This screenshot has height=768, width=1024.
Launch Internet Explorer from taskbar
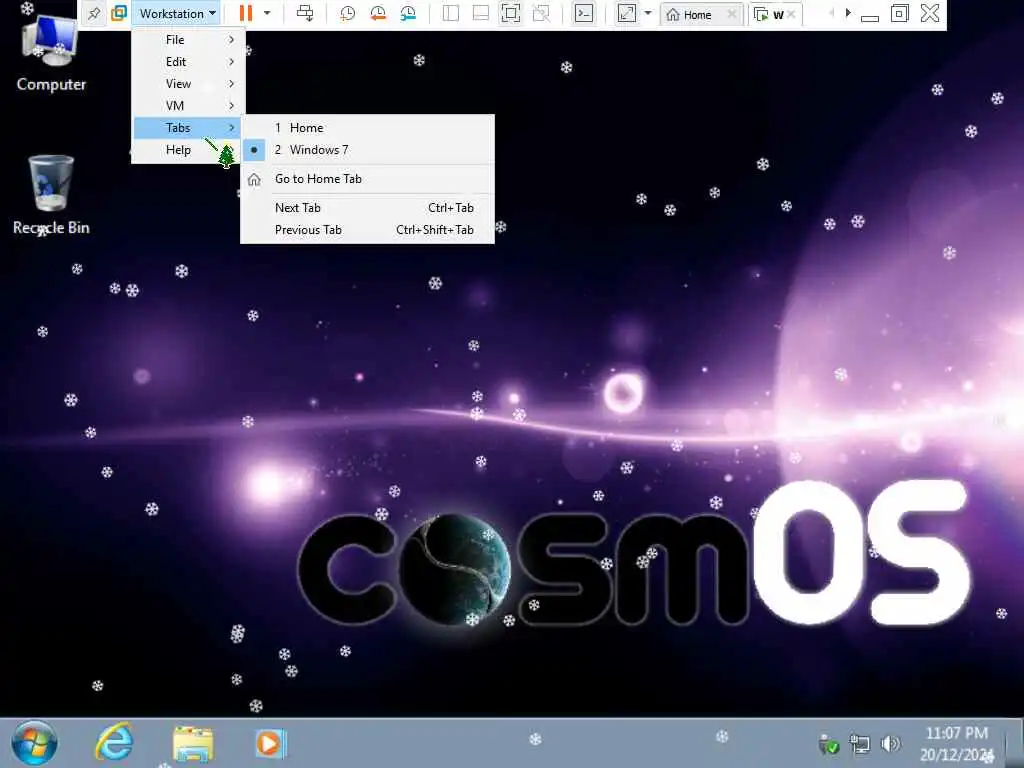114,743
